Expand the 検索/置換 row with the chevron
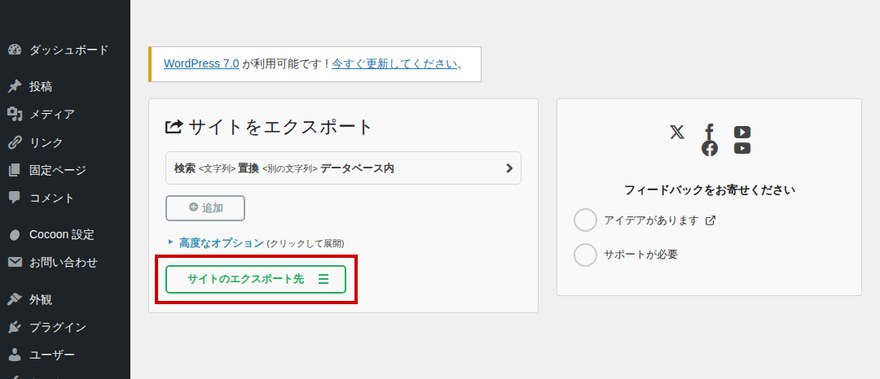Screen dimensions: 880x379 click(343, 168)
